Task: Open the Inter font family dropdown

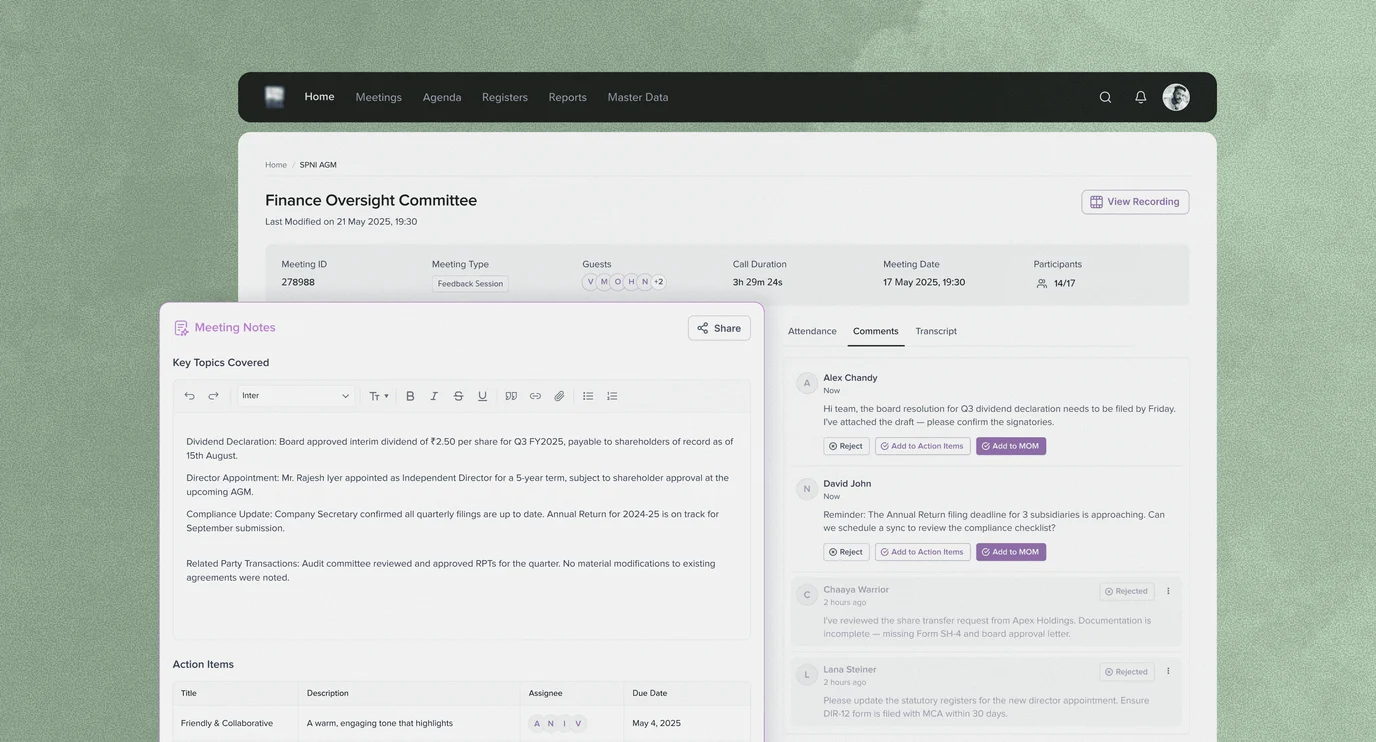Action: click(x=295, y=396)
